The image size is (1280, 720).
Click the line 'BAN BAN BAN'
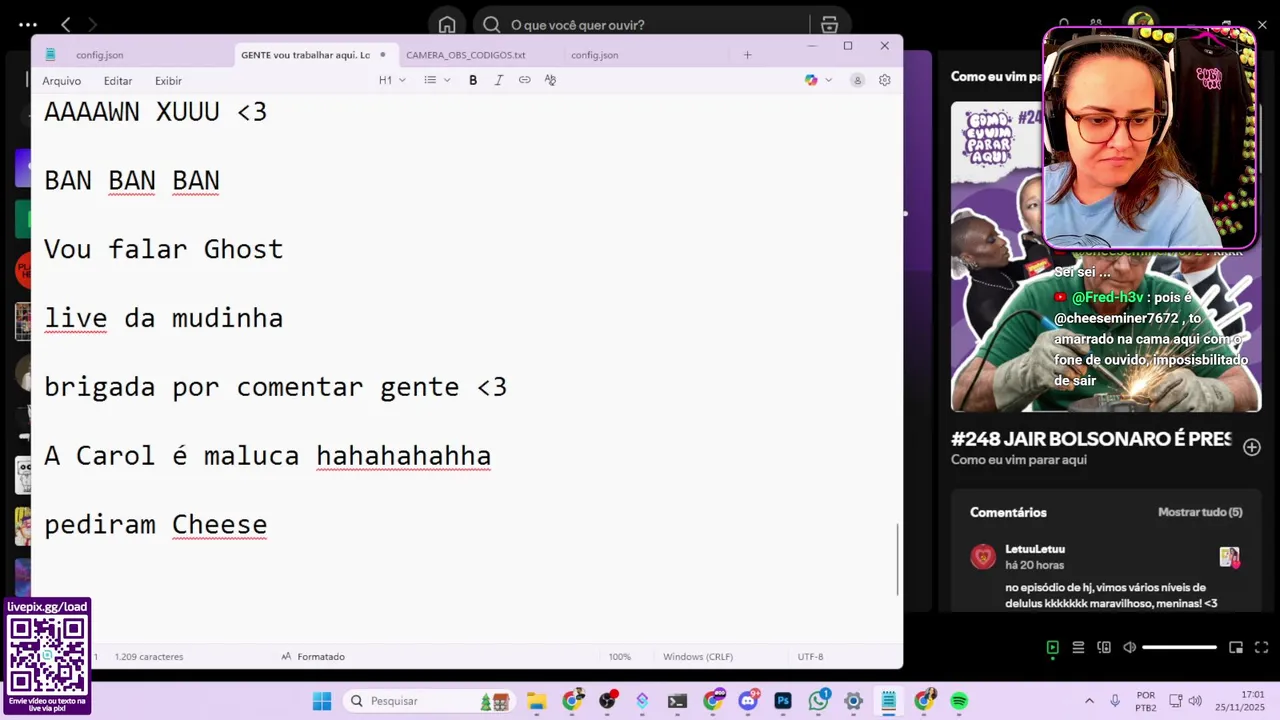[131, 180]
